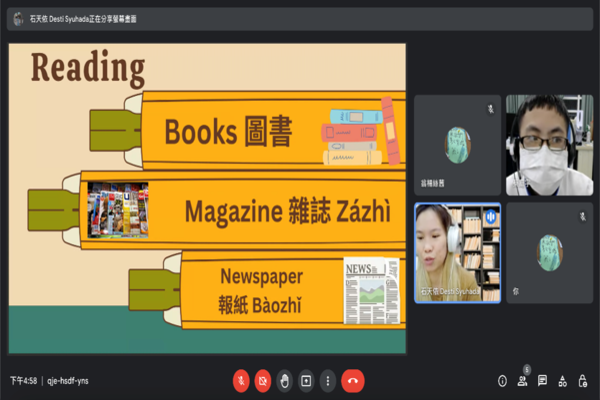Unmute the microphone in the call controls
The height and width of the screenshot is (400, 600).
click(241, 380)
